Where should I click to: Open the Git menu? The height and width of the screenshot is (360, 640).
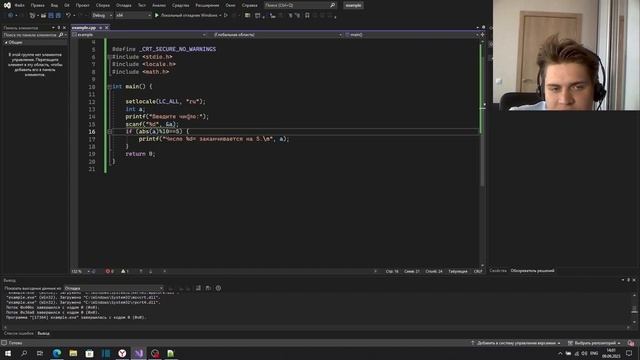point(67,5)
